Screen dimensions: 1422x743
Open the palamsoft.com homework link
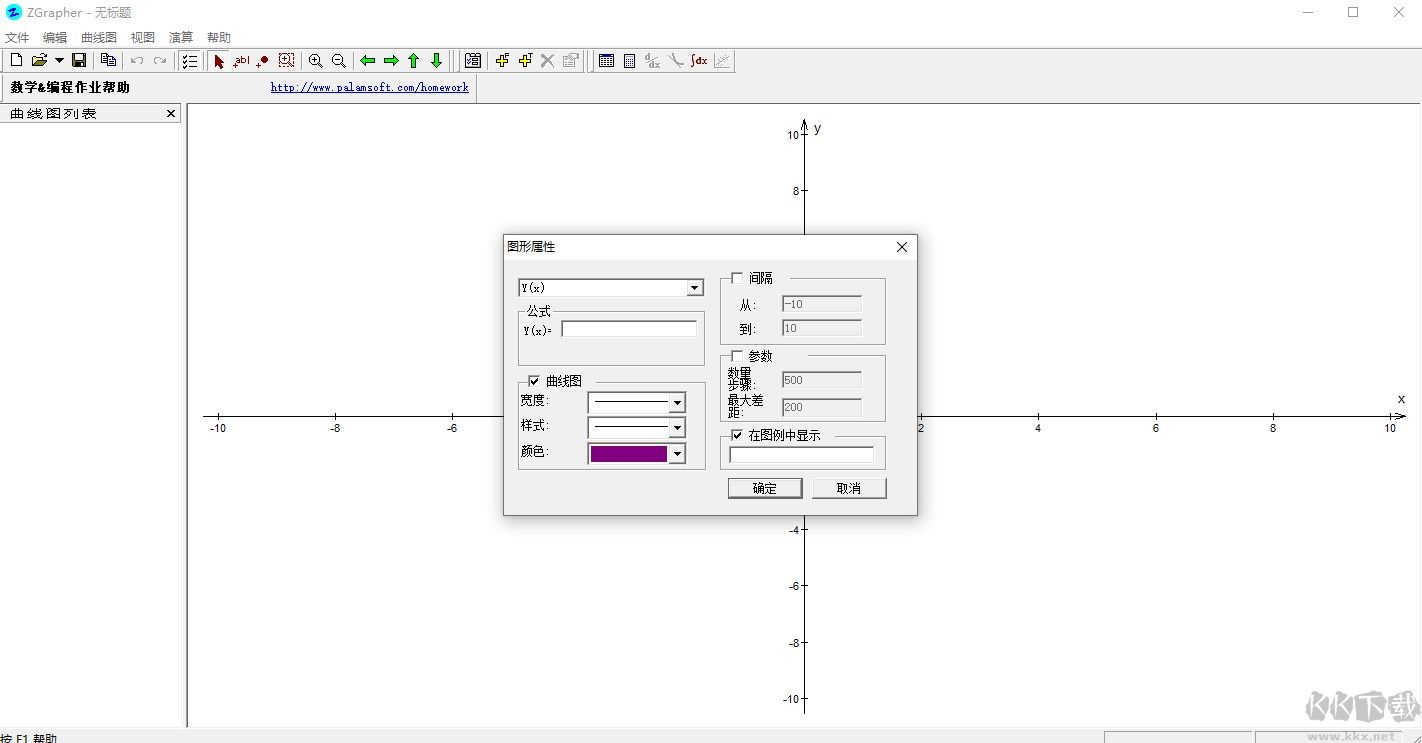point(369,88)
